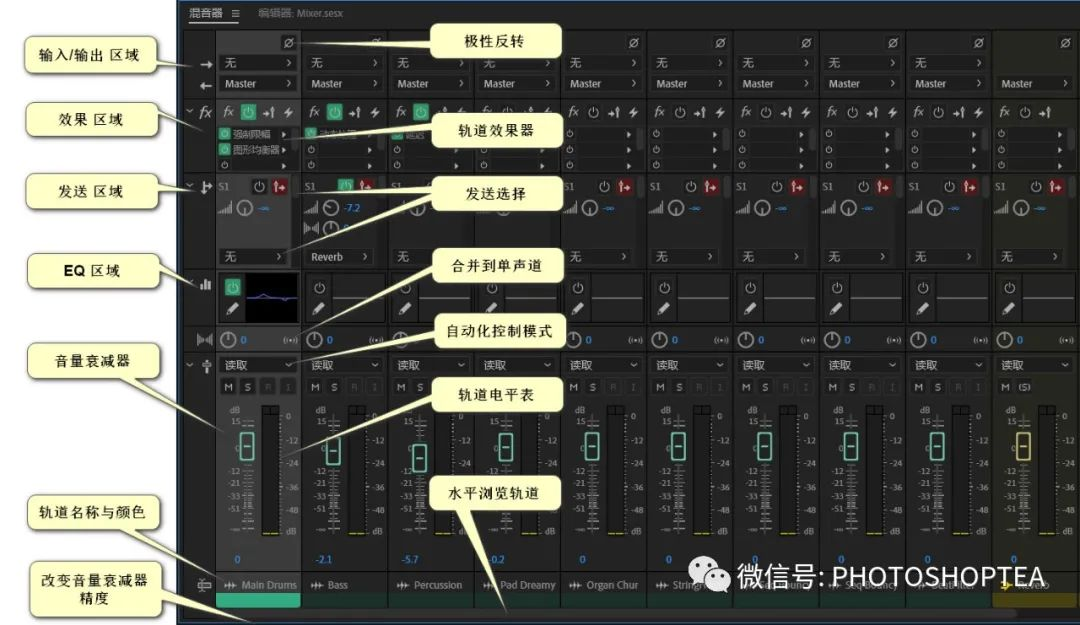Click Bass pre-render lightning icon
This screenshot has height=625, width=1080.
[375, 112]
